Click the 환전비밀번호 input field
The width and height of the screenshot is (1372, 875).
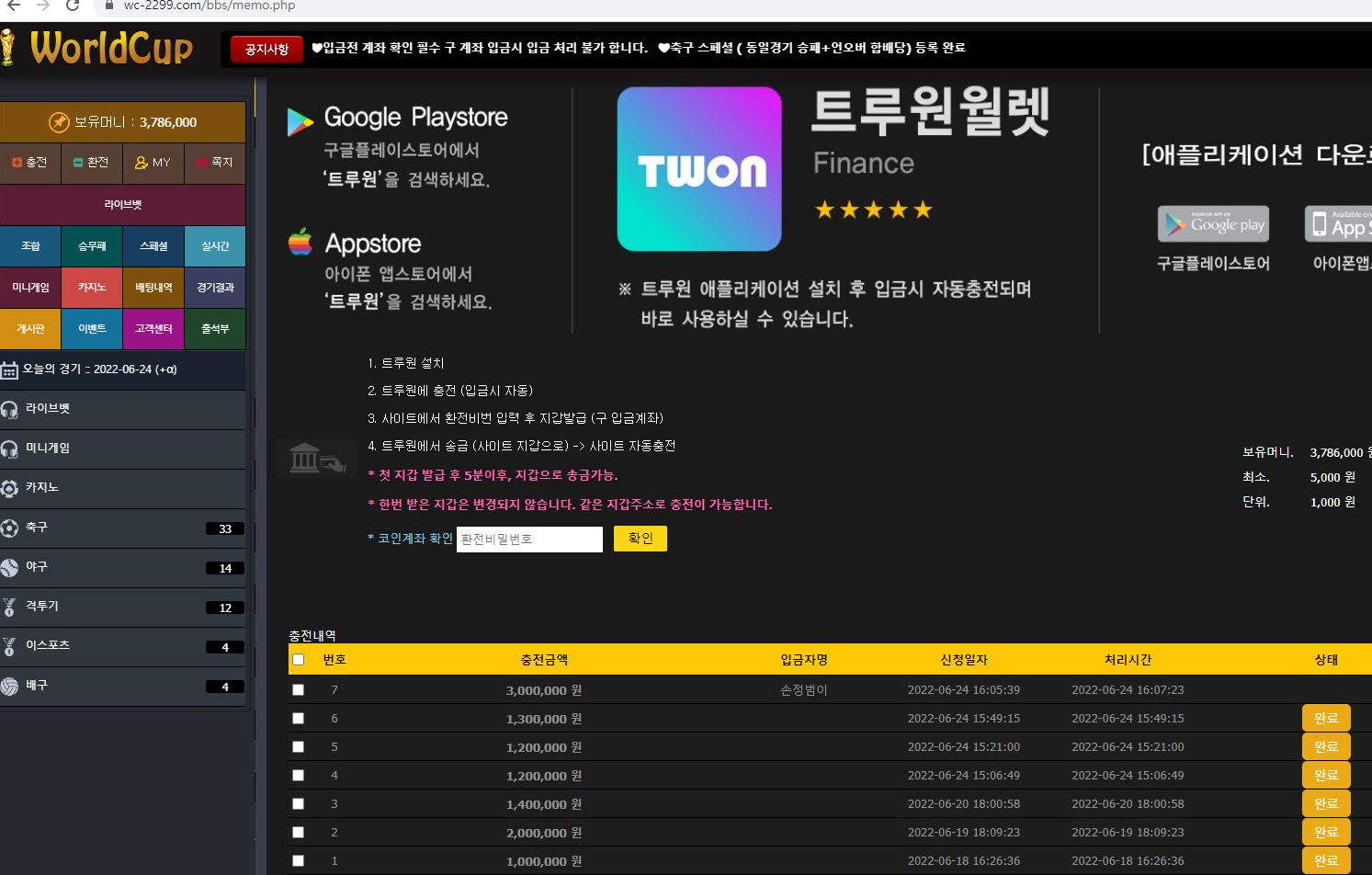click(529, 540)
